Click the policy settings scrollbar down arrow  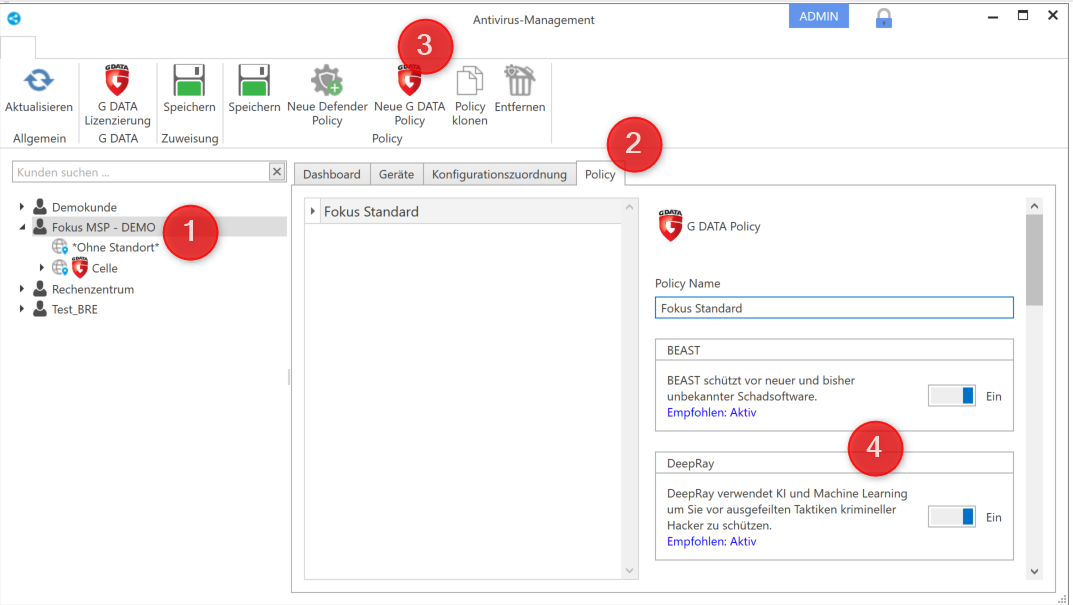(x=1034, y=571)
